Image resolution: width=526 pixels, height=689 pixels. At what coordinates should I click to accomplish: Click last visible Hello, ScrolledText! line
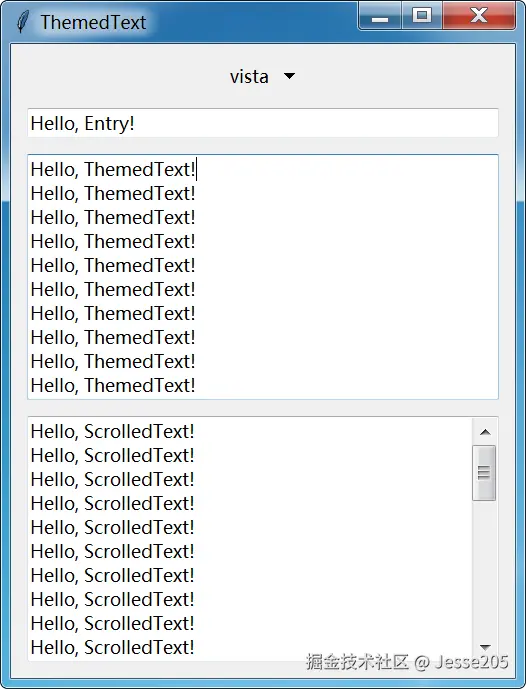tap(112, 647)
